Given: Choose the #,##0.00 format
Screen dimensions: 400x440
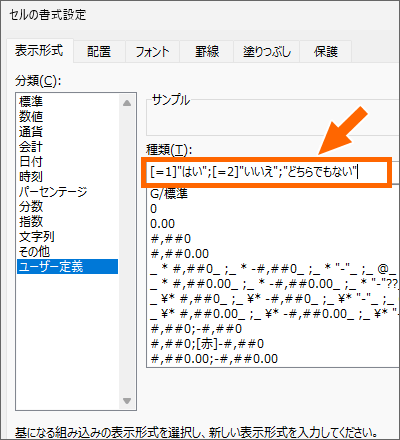Looking at the screenshot, I should tap(273, 254).
